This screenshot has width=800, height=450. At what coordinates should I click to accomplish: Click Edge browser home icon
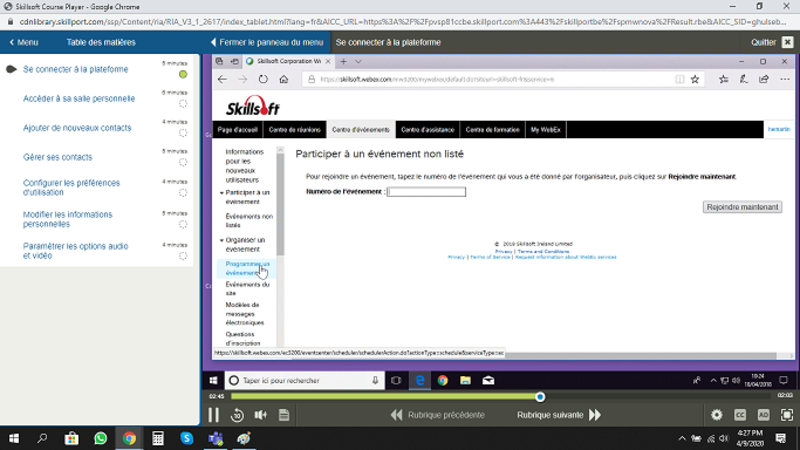coord(284,80)
